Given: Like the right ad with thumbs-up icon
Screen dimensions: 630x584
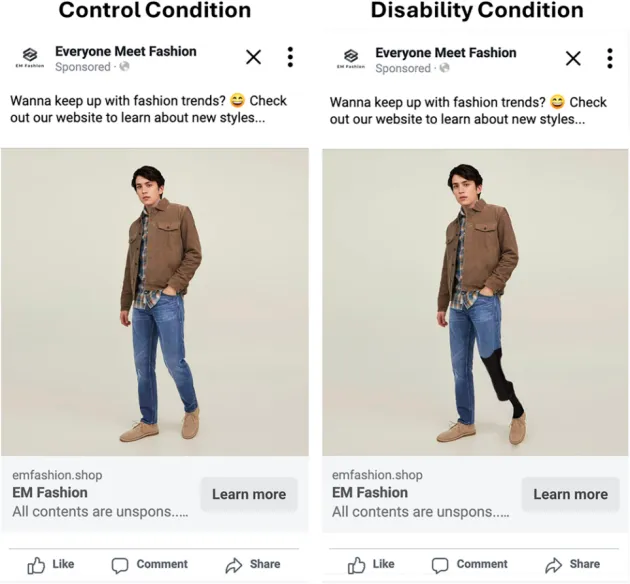Looking at the screenshot, I should click(x=356, y=565).
